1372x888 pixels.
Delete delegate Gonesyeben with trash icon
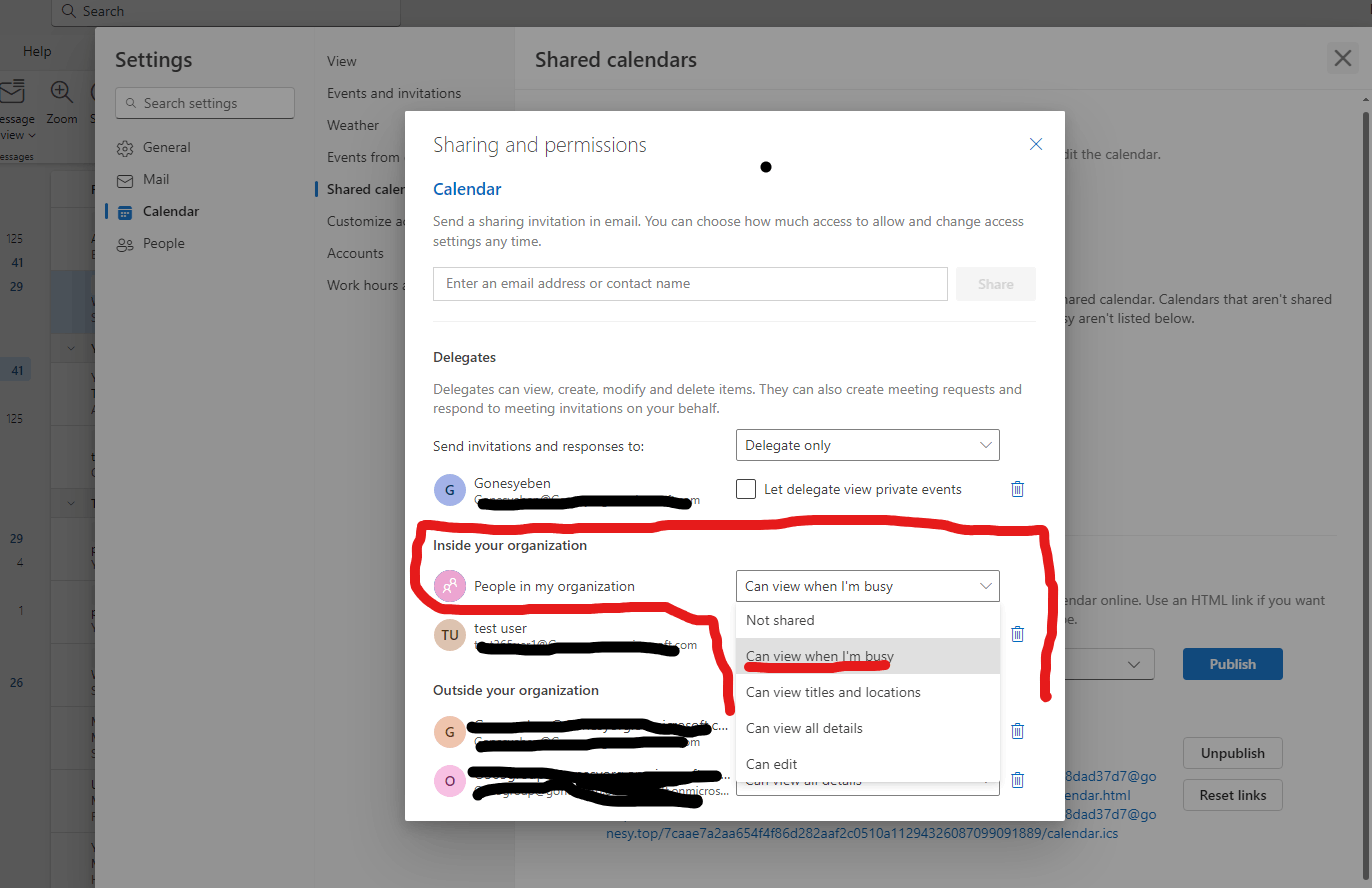point(1017,489)
